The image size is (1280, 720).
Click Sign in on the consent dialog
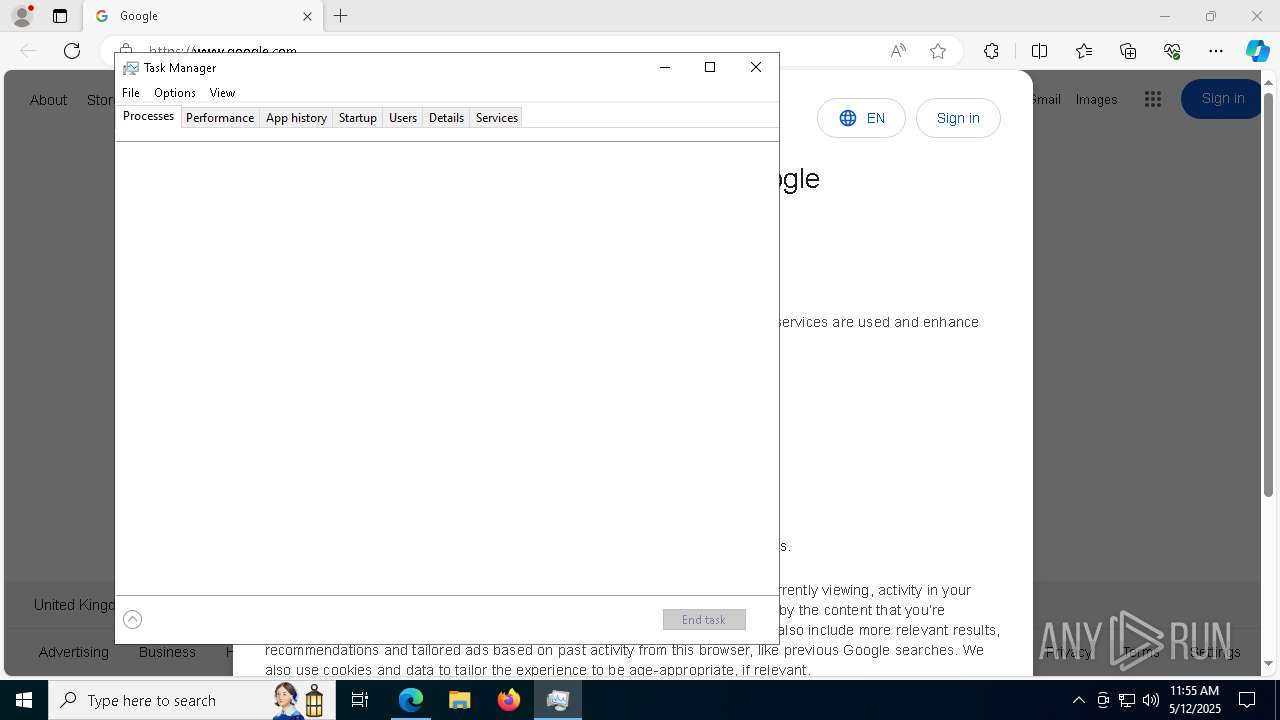[x=958, y=118]
